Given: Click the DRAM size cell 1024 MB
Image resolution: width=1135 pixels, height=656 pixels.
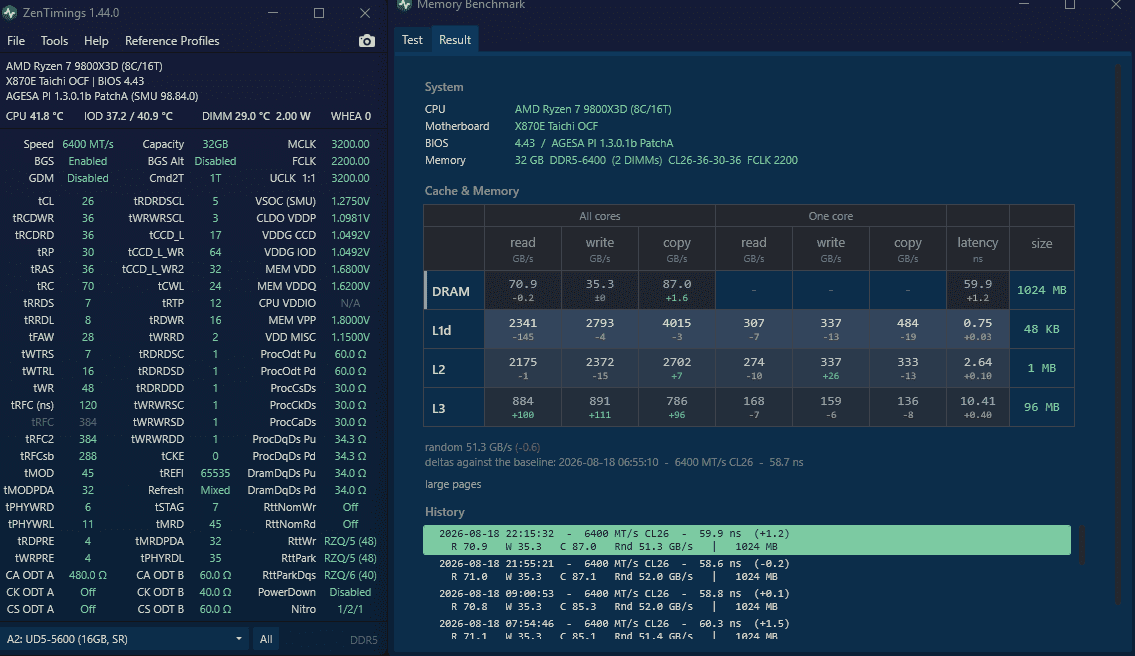Looking at the screenshot, I should coord(1042,290).
